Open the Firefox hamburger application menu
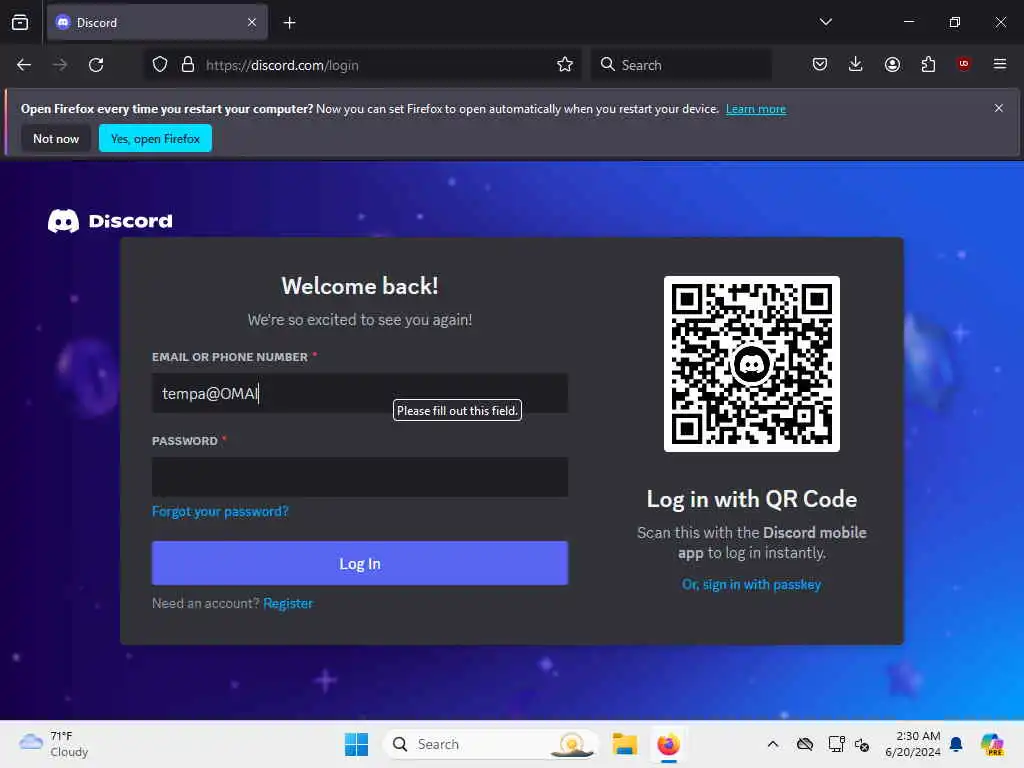 tap(1000, 64)
